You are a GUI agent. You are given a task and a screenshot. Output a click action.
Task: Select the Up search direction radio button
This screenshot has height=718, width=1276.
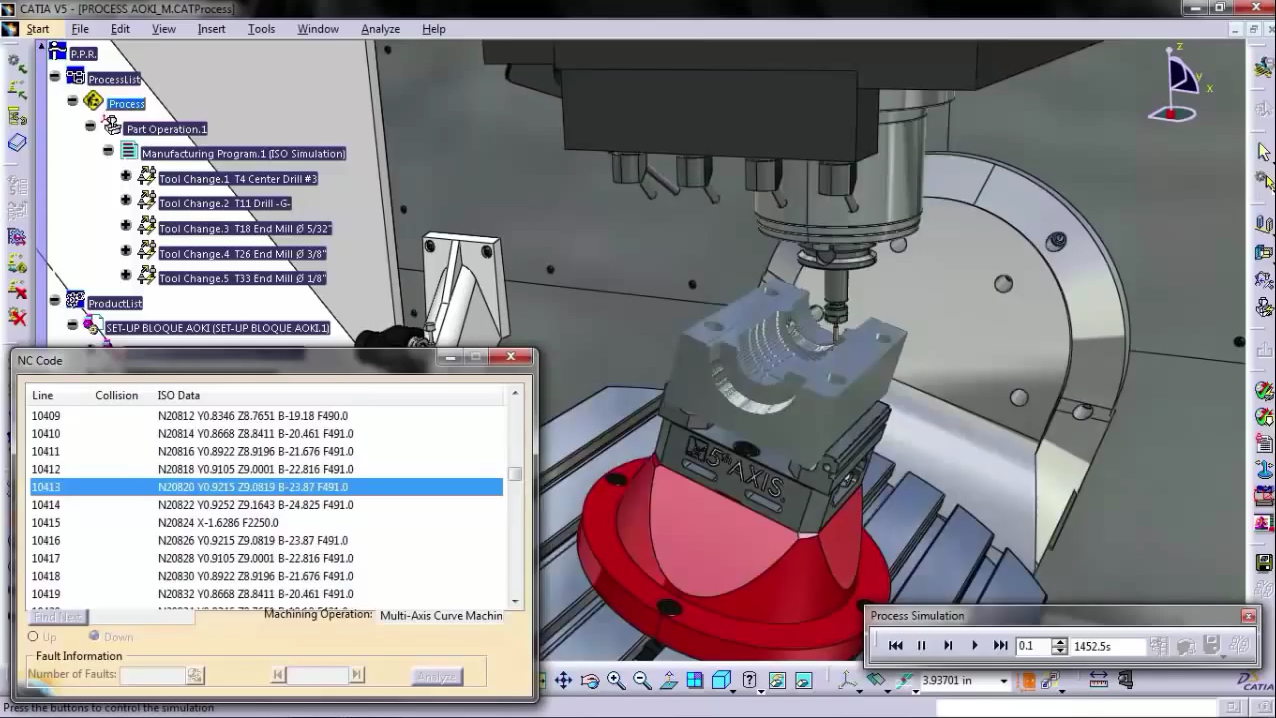pos(33,636)
